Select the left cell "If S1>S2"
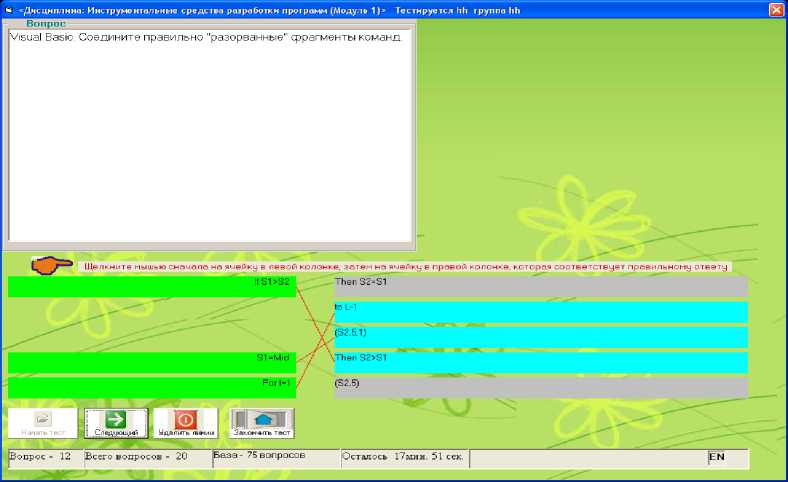 click(152, 286)
